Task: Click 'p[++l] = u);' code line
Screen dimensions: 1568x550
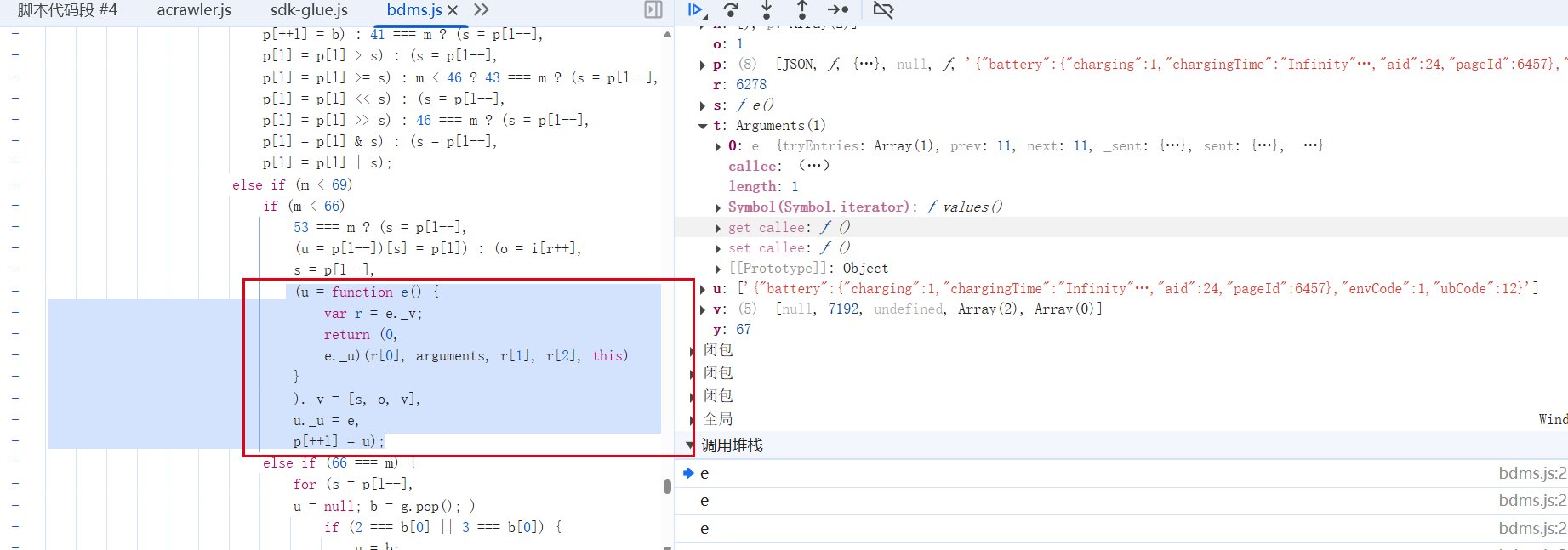Action: point(339,442)
